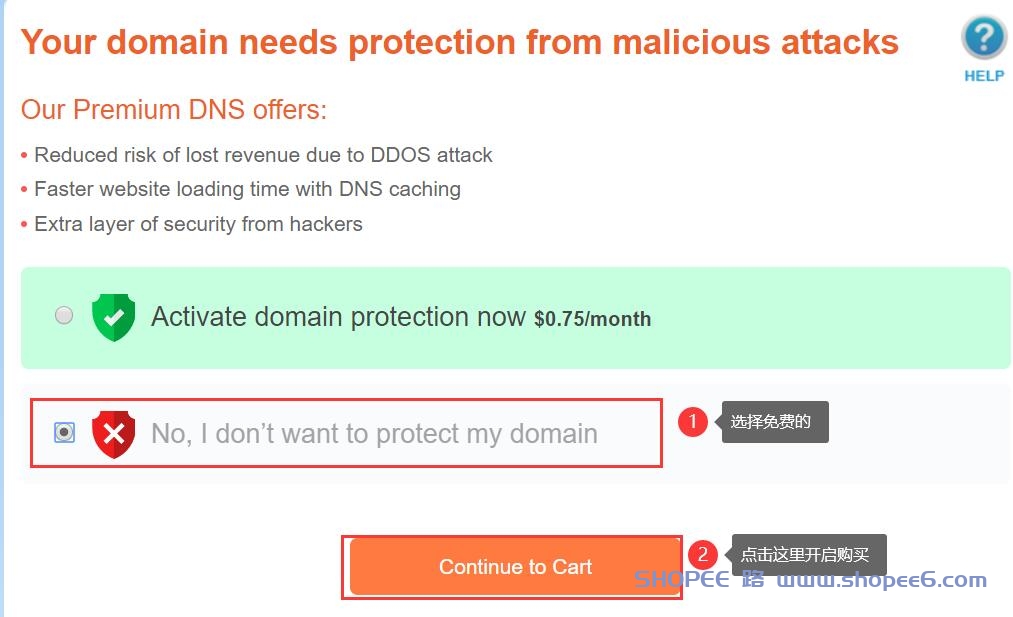Click the blue question mark help icon

pos(983,39)
